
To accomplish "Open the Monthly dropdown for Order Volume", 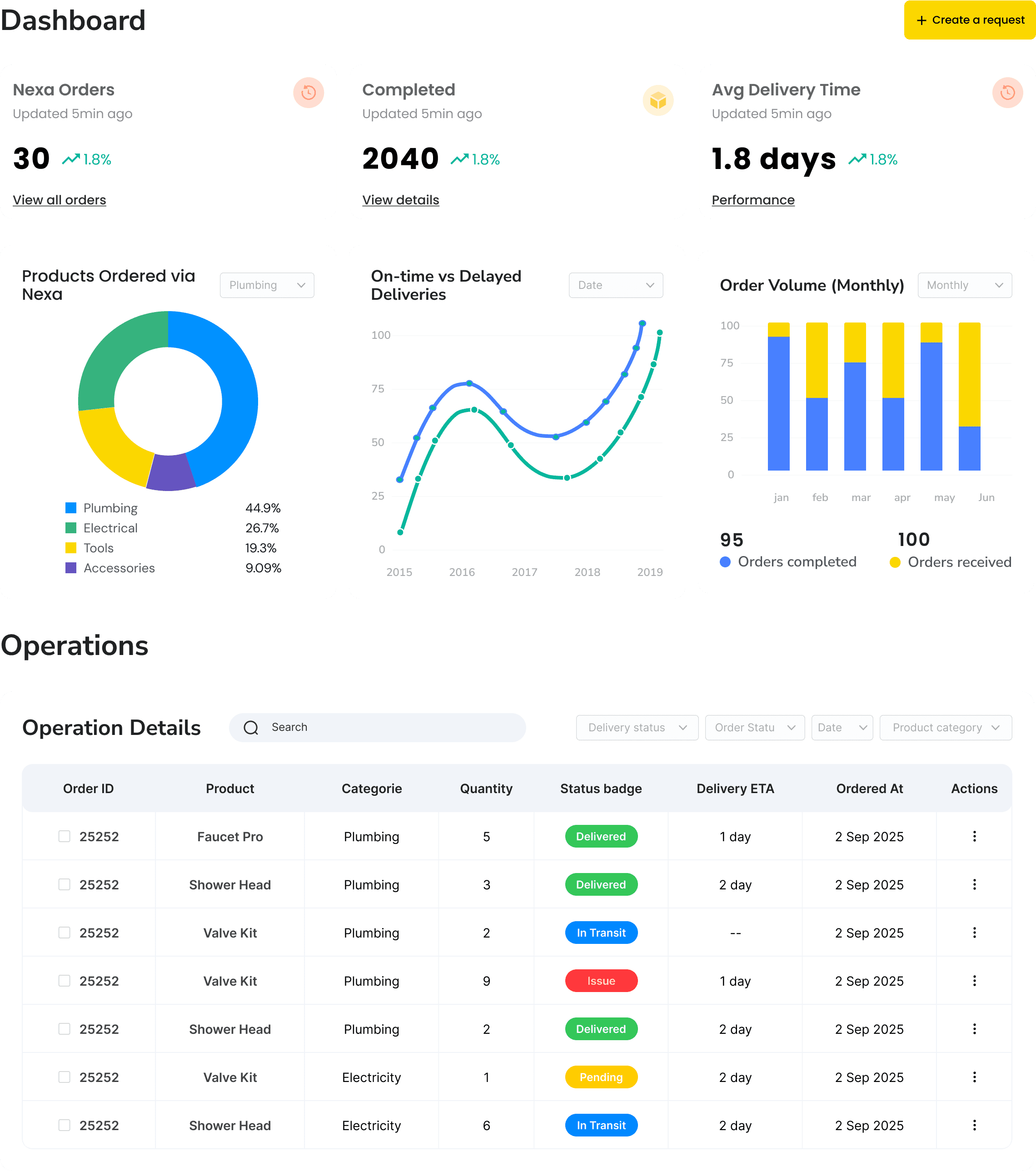I will (964, 285).
